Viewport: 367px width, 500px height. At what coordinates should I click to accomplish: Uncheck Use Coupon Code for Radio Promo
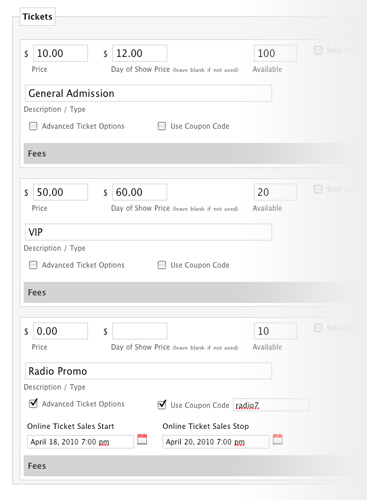point(162,404)
